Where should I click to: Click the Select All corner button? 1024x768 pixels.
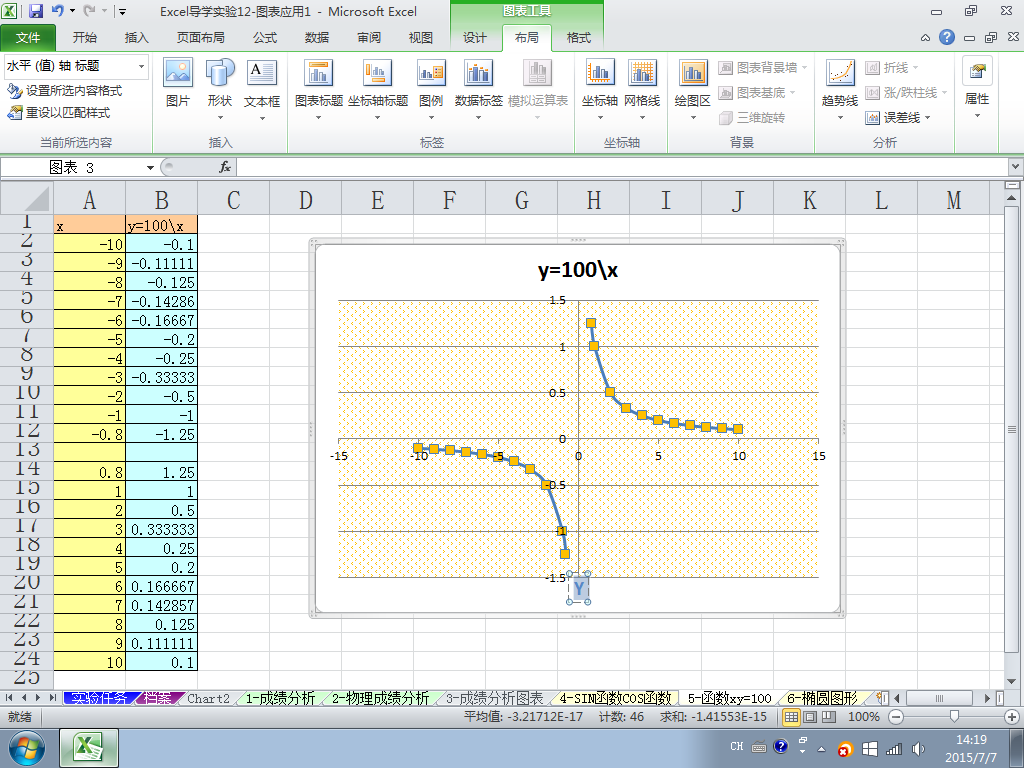(27, 199)
